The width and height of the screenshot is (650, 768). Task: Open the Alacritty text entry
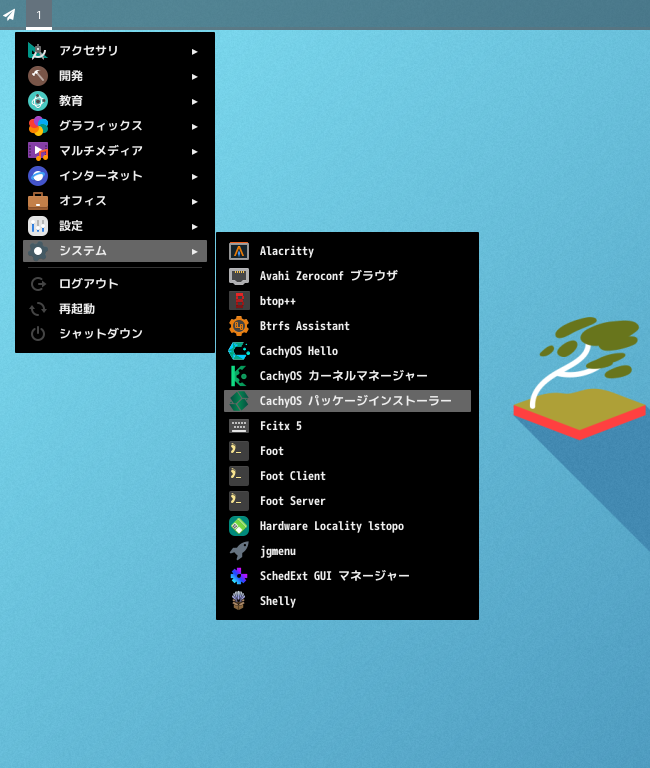287,251
